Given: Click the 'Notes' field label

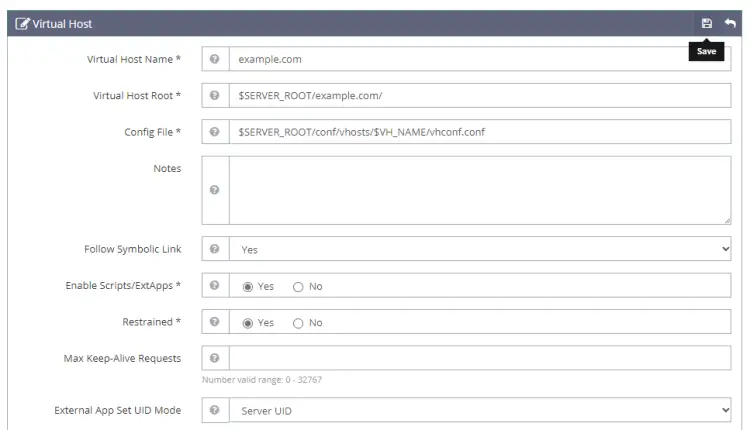Looking at the screenshot, I should pyautogui.click(x=167, y=168).
